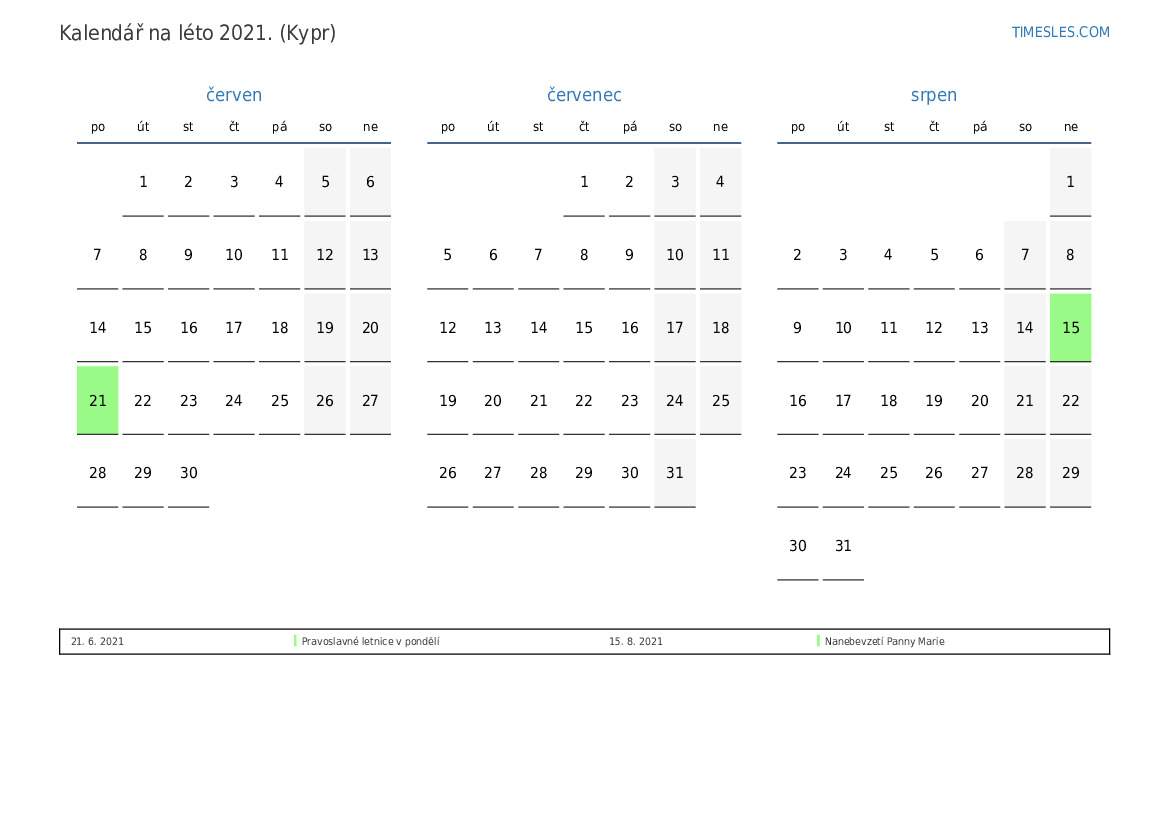Viewport: 1169px width, 827px height.
Task: Click highlighted June 21 holiday cell
Action: click(98, 400)
